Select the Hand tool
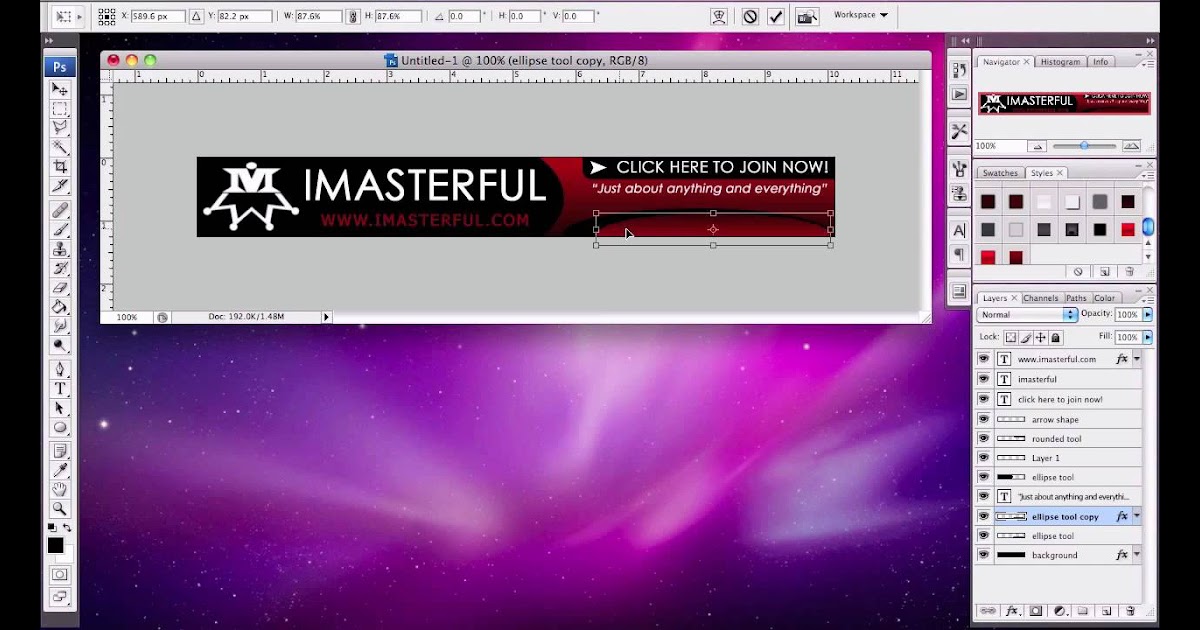Screen dimensions: 1200x630 coord(60,490)
